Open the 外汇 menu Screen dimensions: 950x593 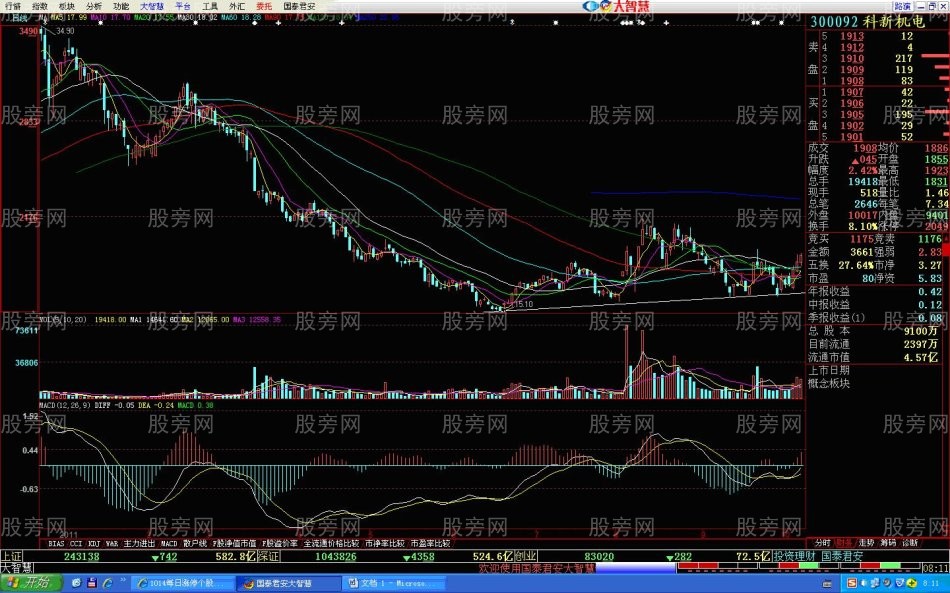point(237,6)
